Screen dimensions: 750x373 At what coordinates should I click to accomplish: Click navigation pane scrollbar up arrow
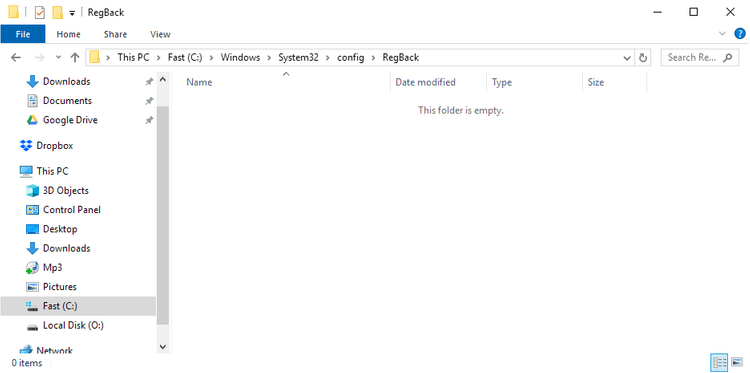tap(163, 79)
